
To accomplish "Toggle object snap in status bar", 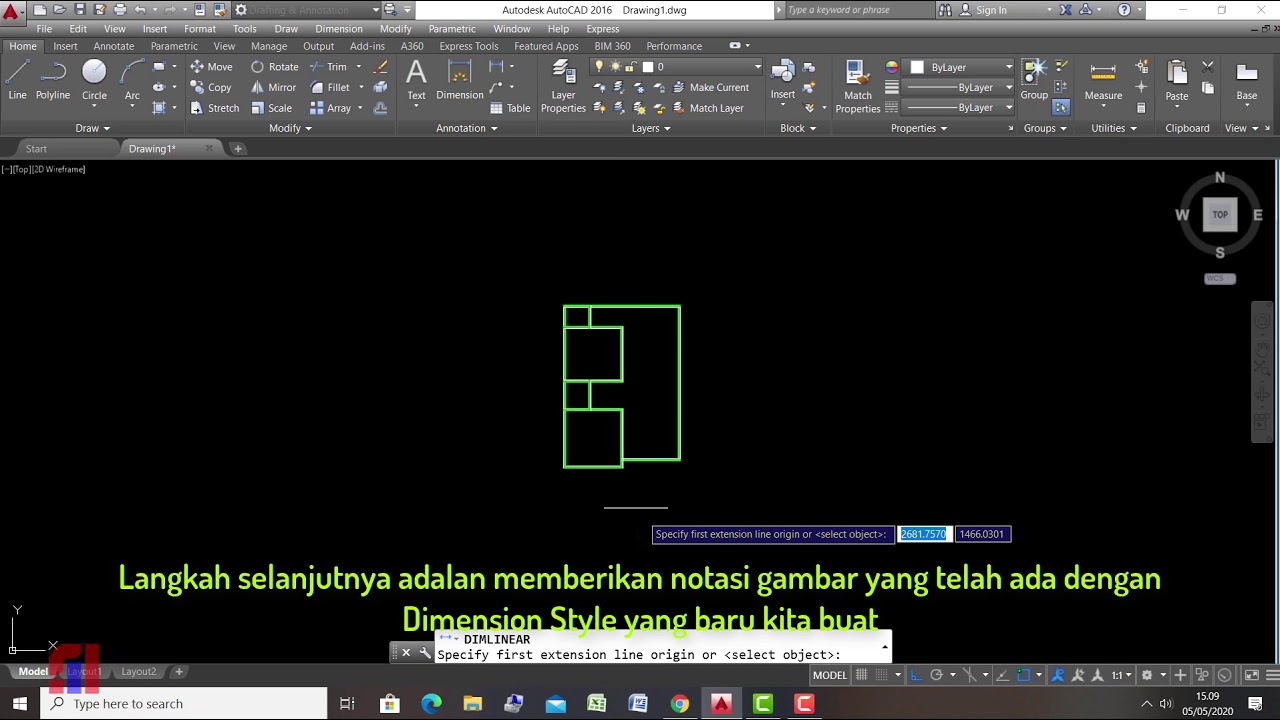I will pos(1023,675).
